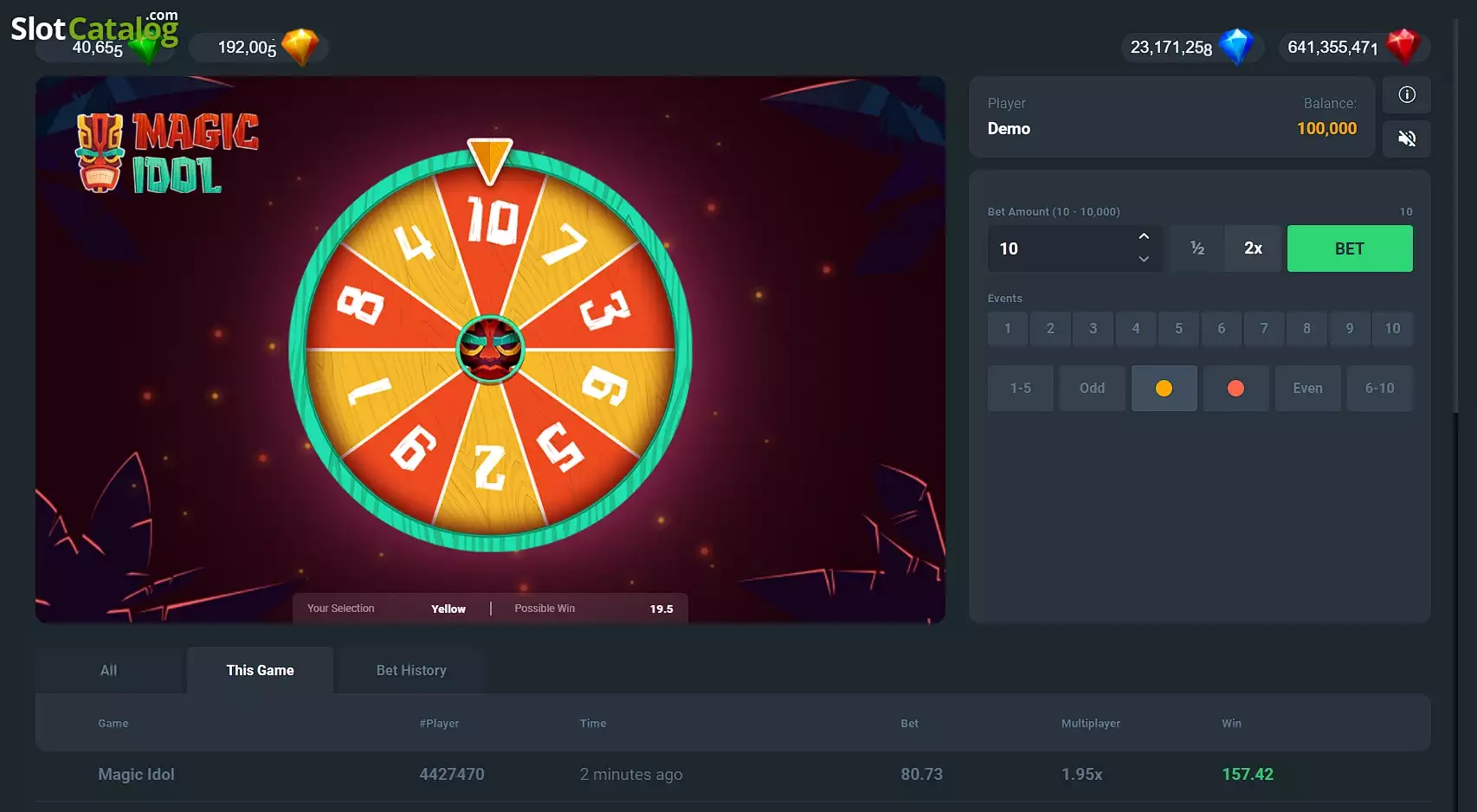Select event number 6
The width and height of the screenshot is (1477, 812).
(x=1222, y=329)
